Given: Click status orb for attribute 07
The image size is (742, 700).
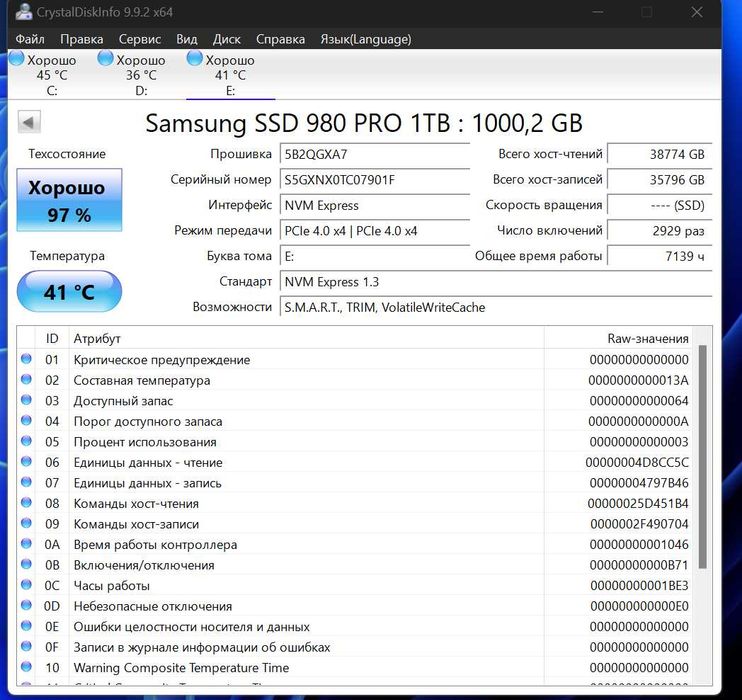Looking at the screenshot, I should (26, 482).
